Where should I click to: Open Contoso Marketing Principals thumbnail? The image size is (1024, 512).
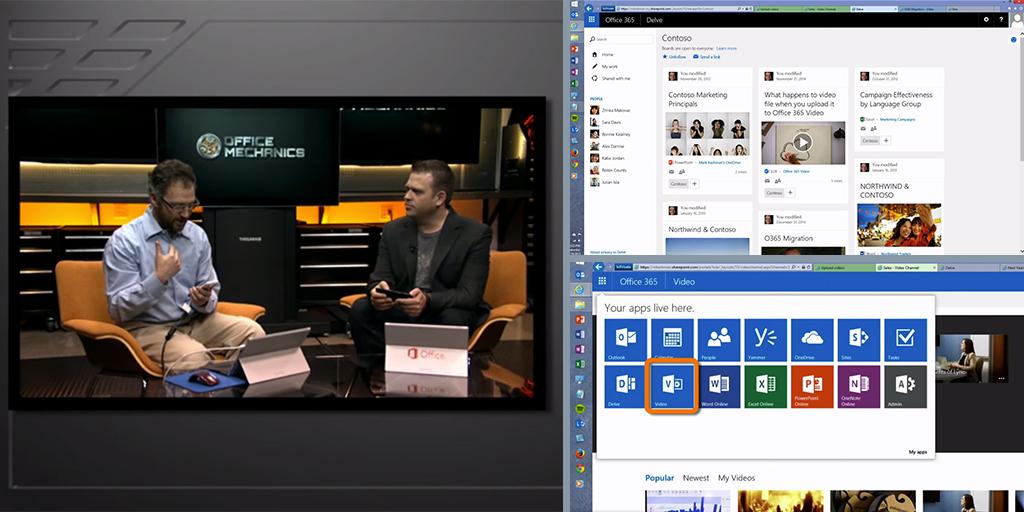tap(708, 134)
